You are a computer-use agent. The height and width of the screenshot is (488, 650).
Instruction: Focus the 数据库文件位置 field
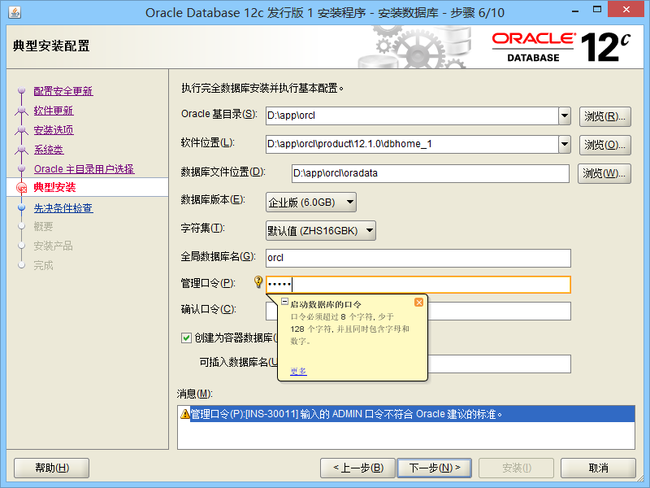pyautogui.click(x=430, y=173)
